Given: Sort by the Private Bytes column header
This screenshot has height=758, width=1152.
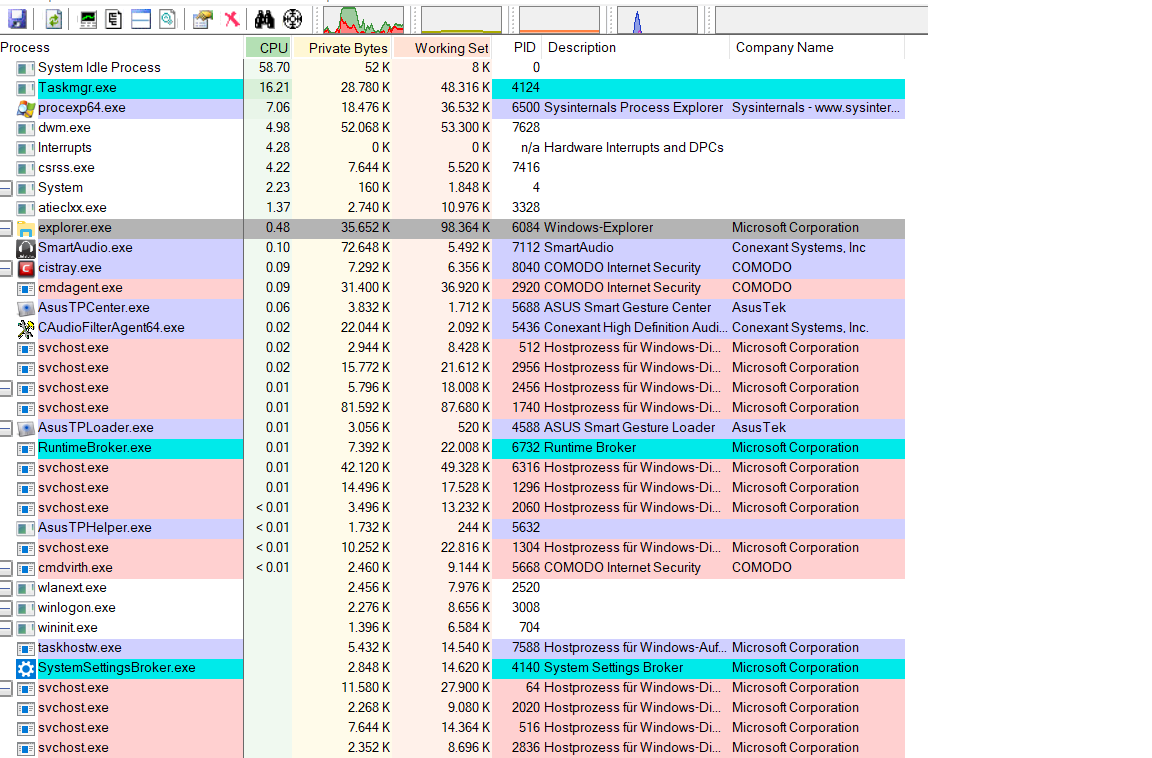Looking at the screenshot, I should (x=342, y=48).
